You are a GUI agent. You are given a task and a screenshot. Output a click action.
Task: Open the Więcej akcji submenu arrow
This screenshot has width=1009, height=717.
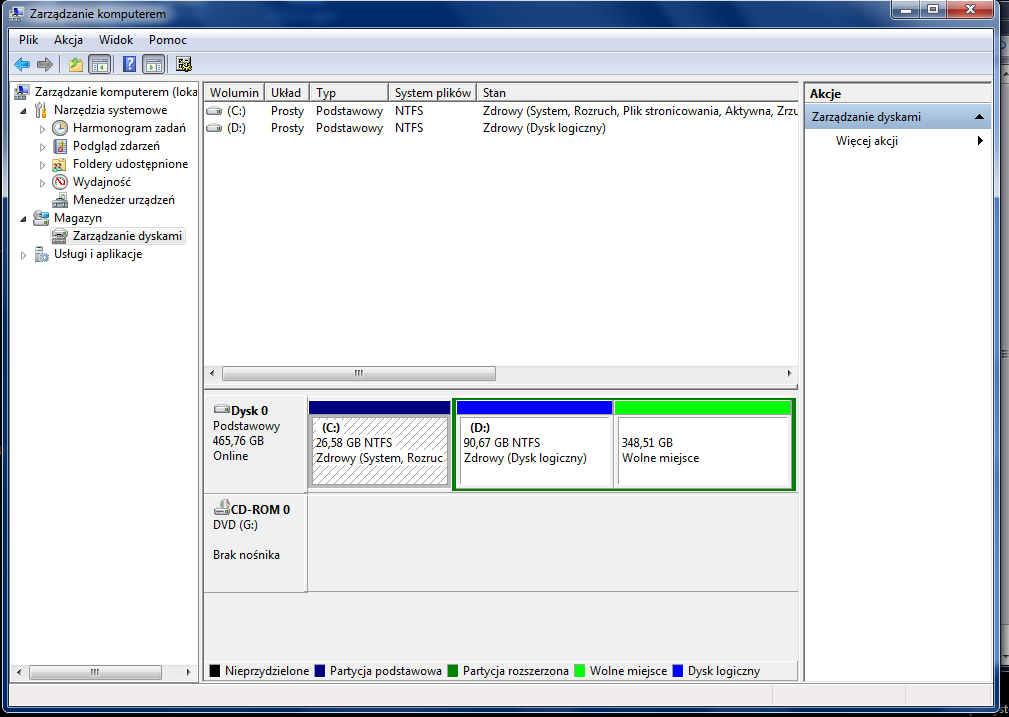click(x=980, y=140)
